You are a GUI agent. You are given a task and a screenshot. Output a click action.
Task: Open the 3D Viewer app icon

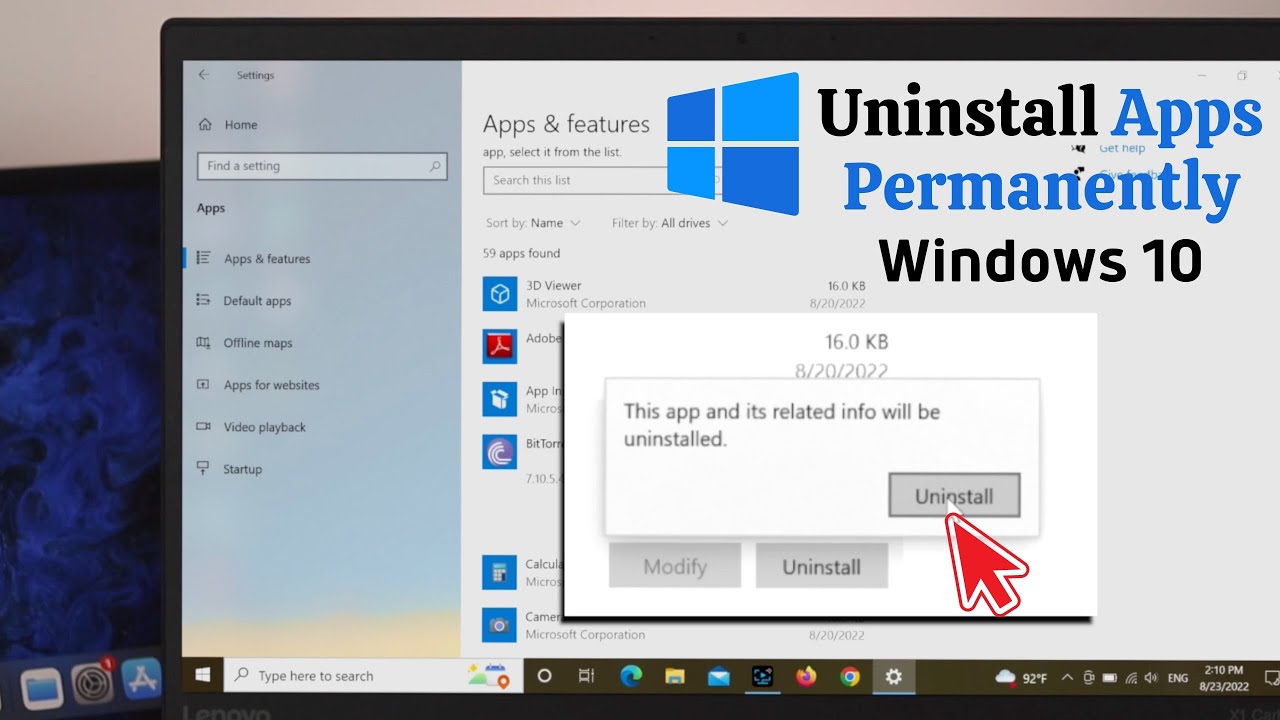pyautogui.click(x=499, y=294)
